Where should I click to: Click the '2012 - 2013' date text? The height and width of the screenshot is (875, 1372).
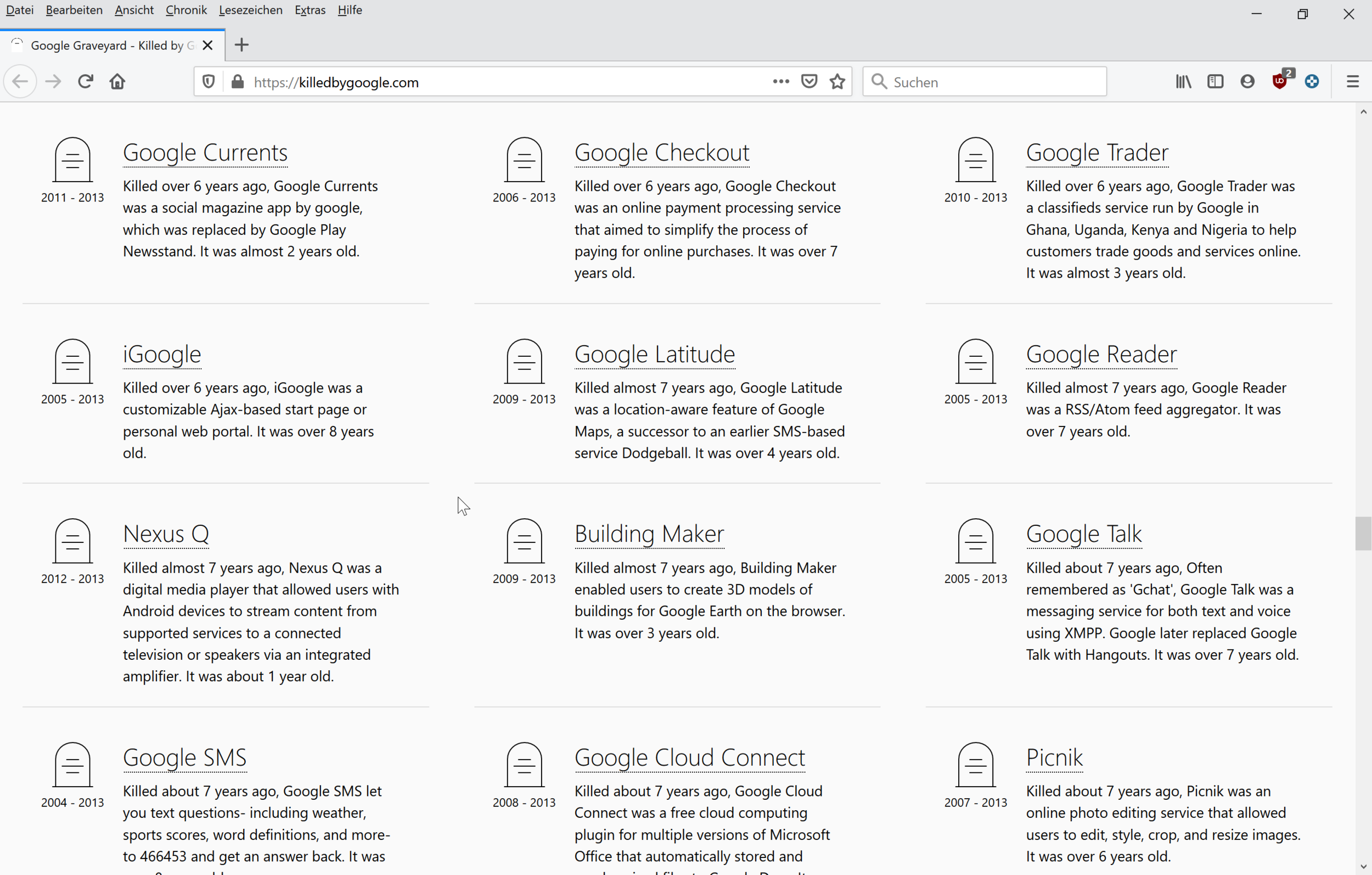point(72,579)
